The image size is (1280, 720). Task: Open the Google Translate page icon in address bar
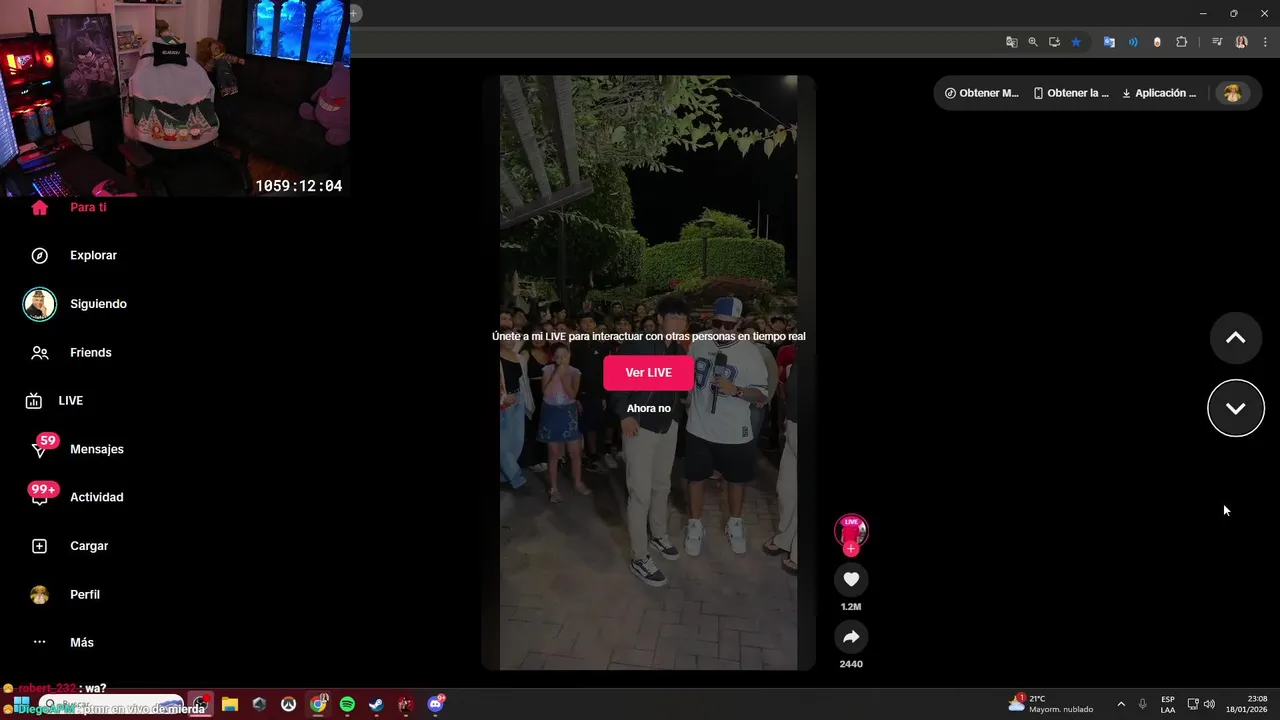[x=1012, y=42]
